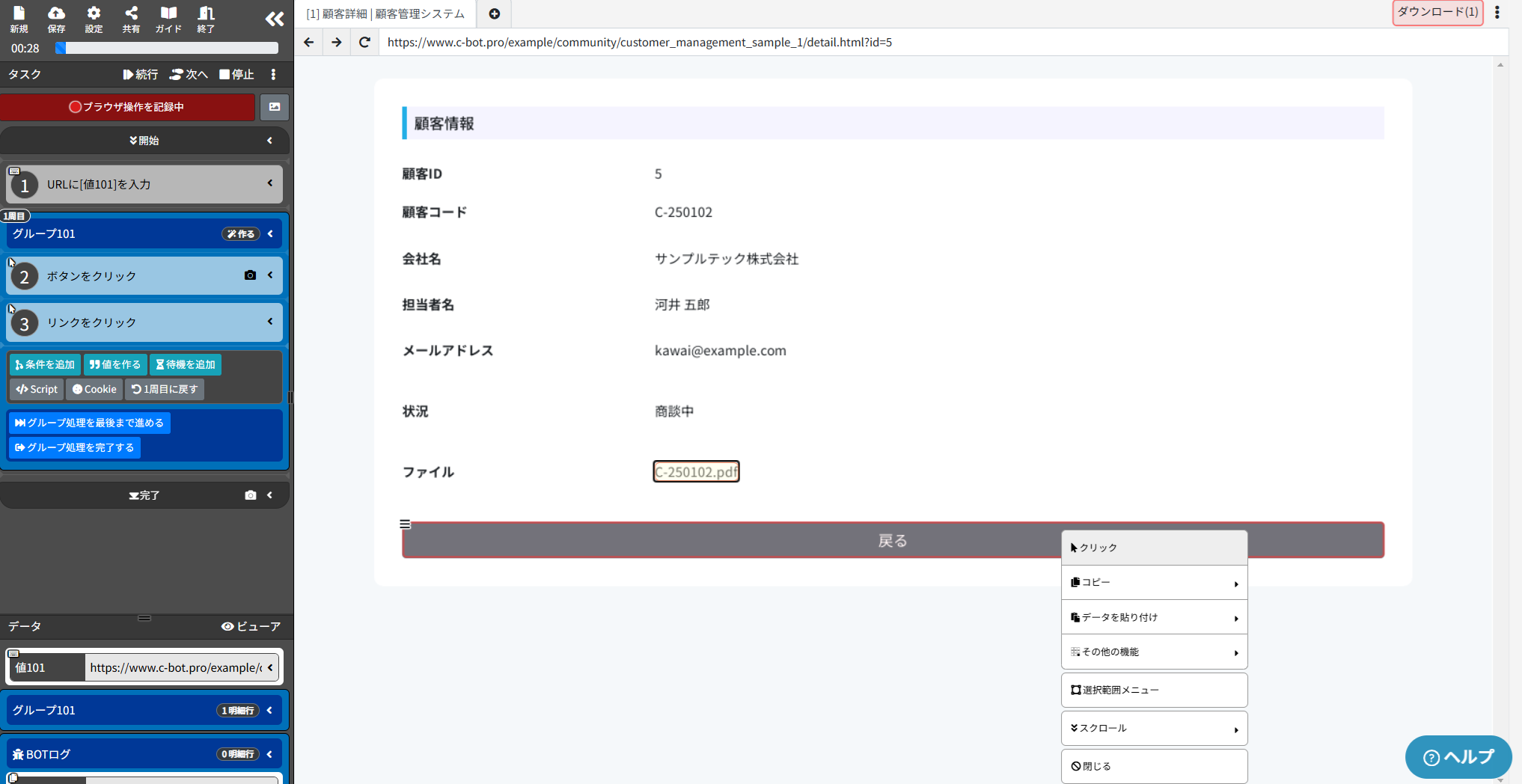
Task: Expand step 3 リンクをクリック chevron
Action: (x=270, y=322)
